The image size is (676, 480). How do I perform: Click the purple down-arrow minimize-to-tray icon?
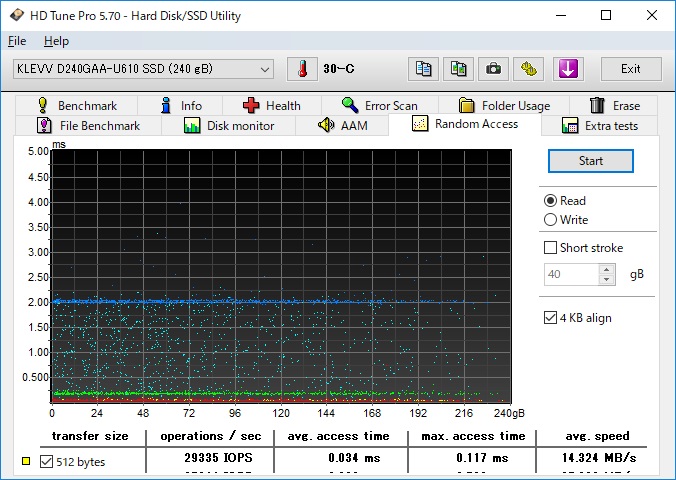(x=567, y=69)
